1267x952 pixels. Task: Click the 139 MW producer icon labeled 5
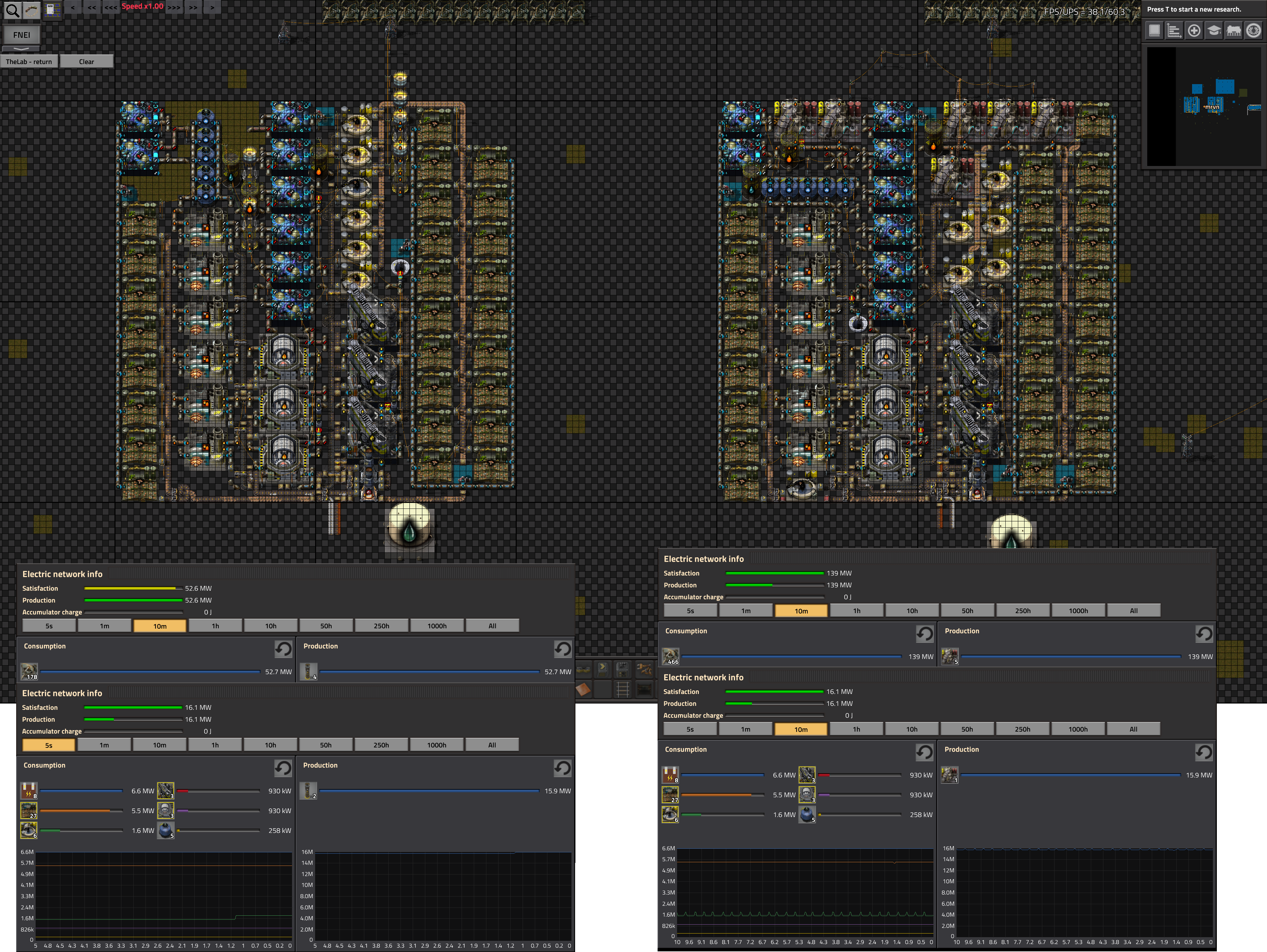pyautogui.click(x=950, y=656)
